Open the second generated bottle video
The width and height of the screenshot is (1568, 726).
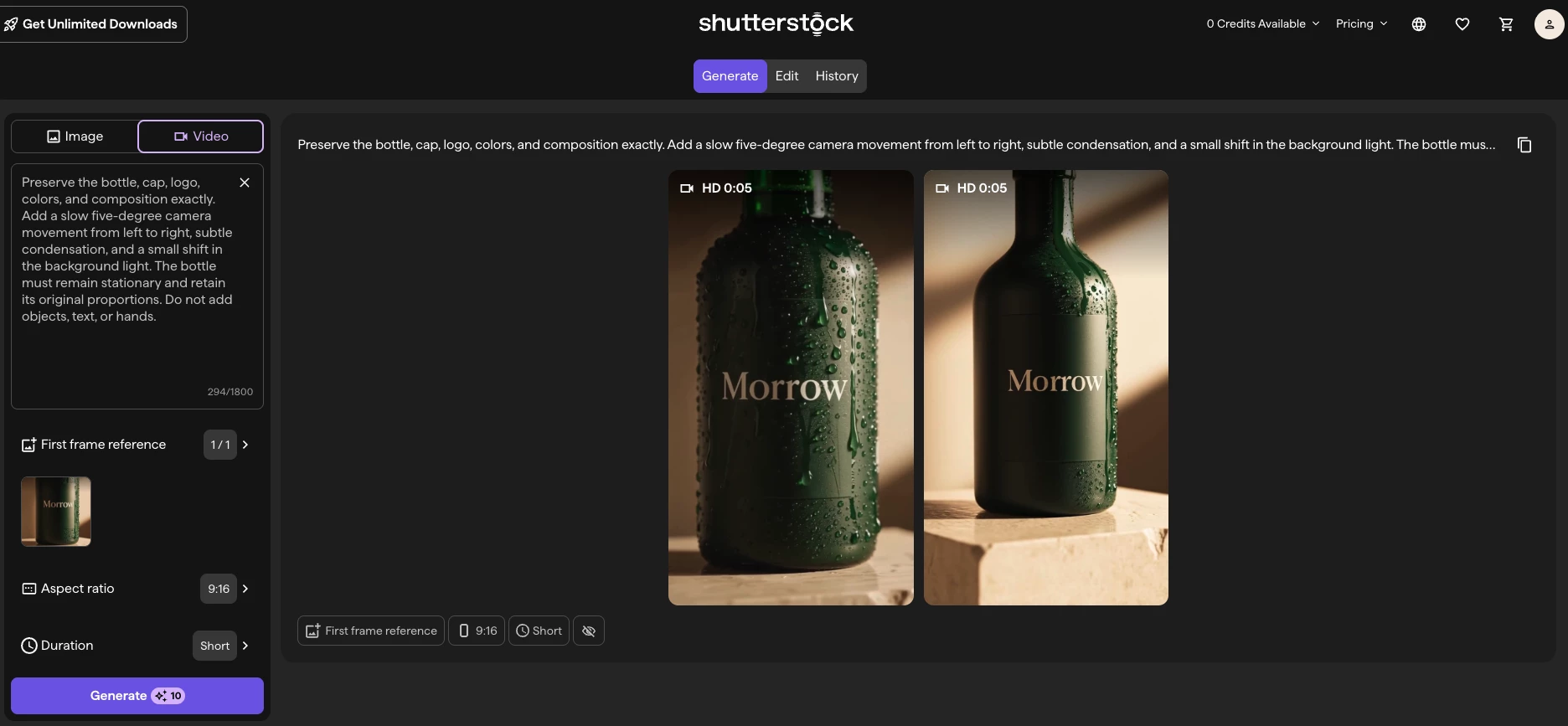[x=1046, y=388]
